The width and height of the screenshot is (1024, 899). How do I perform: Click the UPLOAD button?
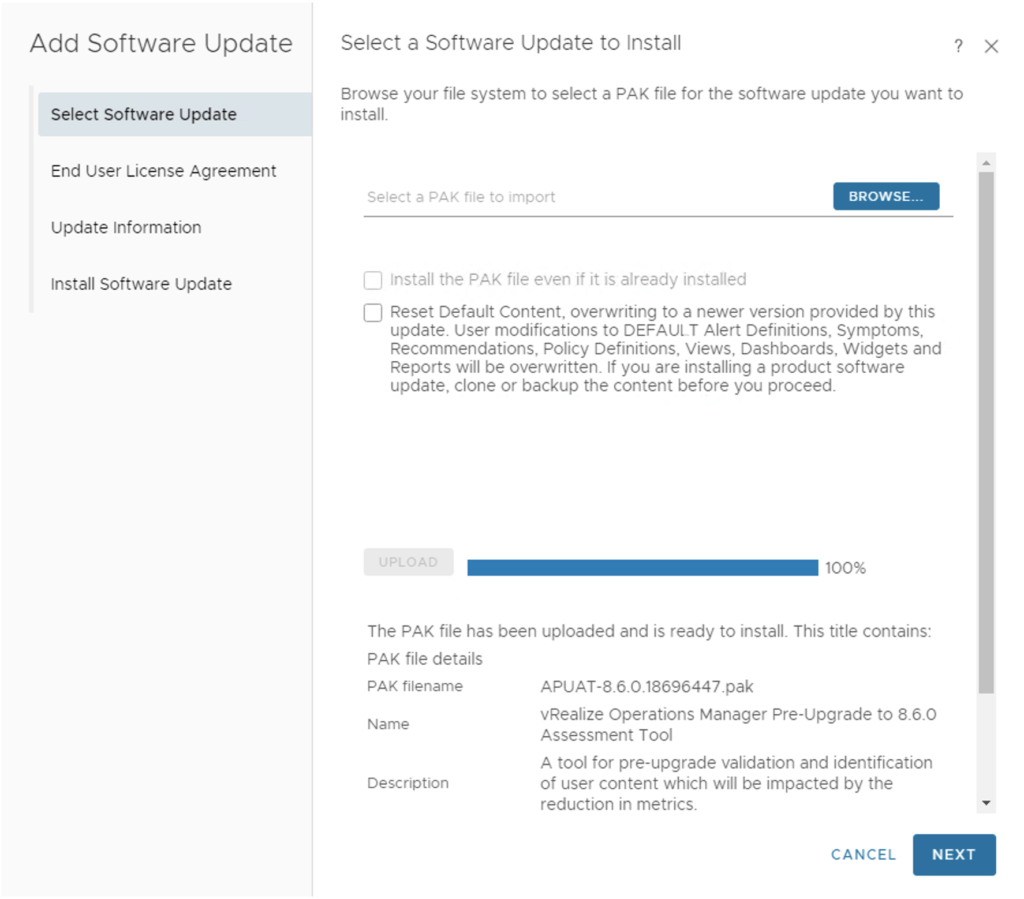pos(408,562)
